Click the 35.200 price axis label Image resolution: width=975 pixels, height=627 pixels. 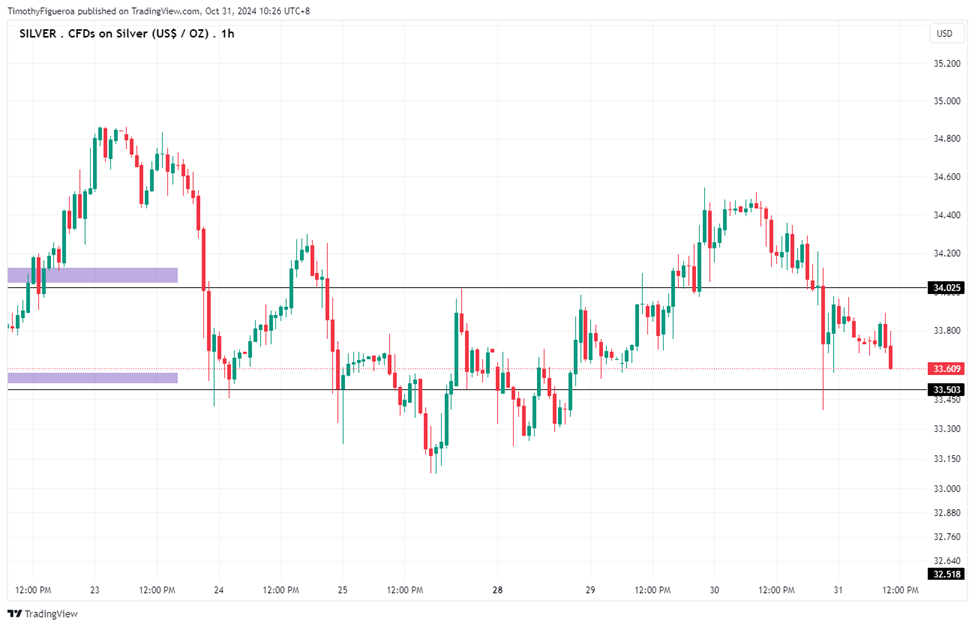pos(946,63)
